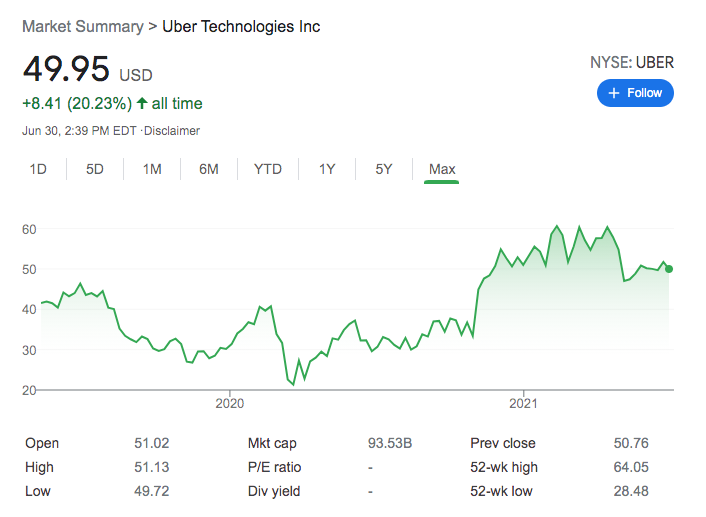The image size is (706, 517).
Task: Select the 1Y time range tab
Action: coord(327,169)
